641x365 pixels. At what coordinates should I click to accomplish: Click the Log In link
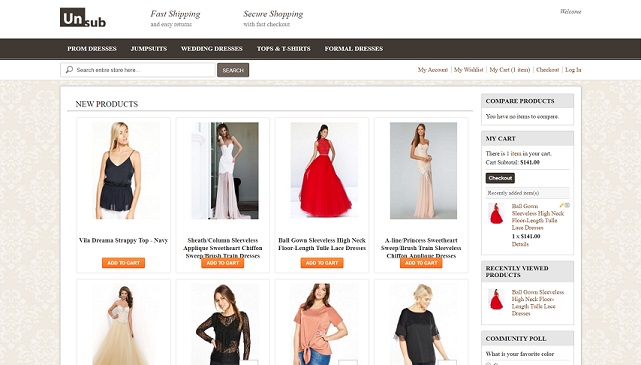[x=573, y=70]
